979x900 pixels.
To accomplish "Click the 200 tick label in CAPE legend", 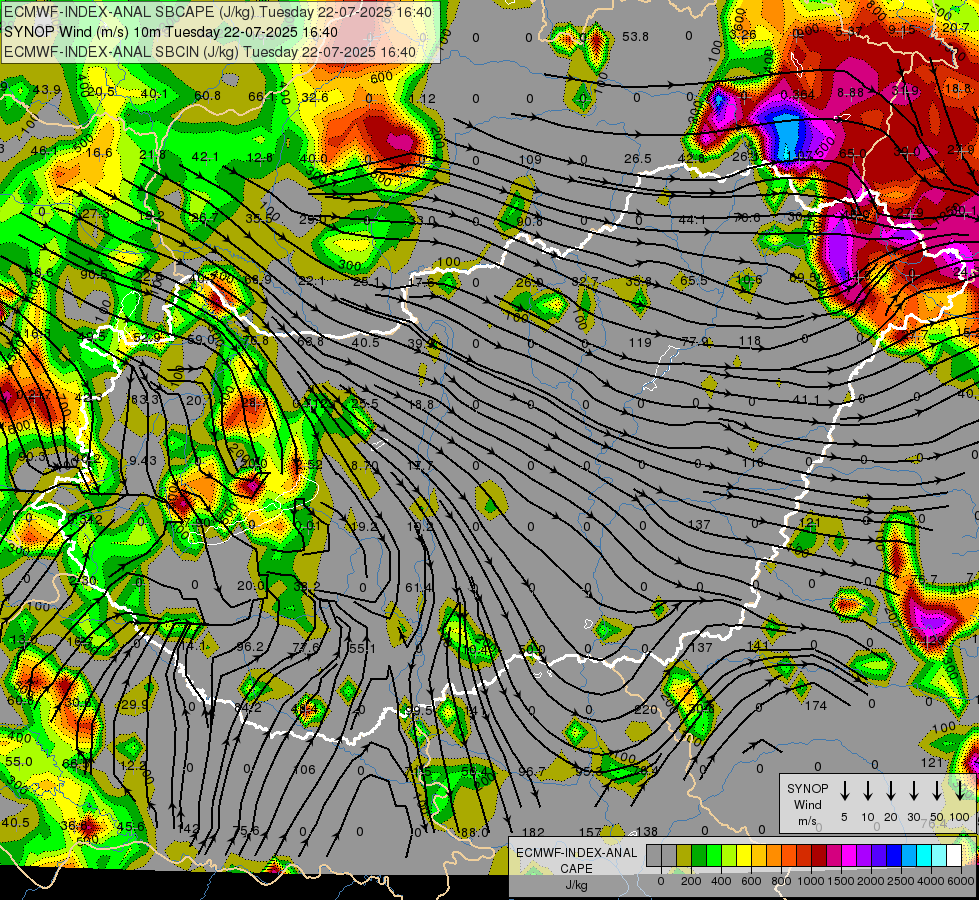I will click(691, 881).
